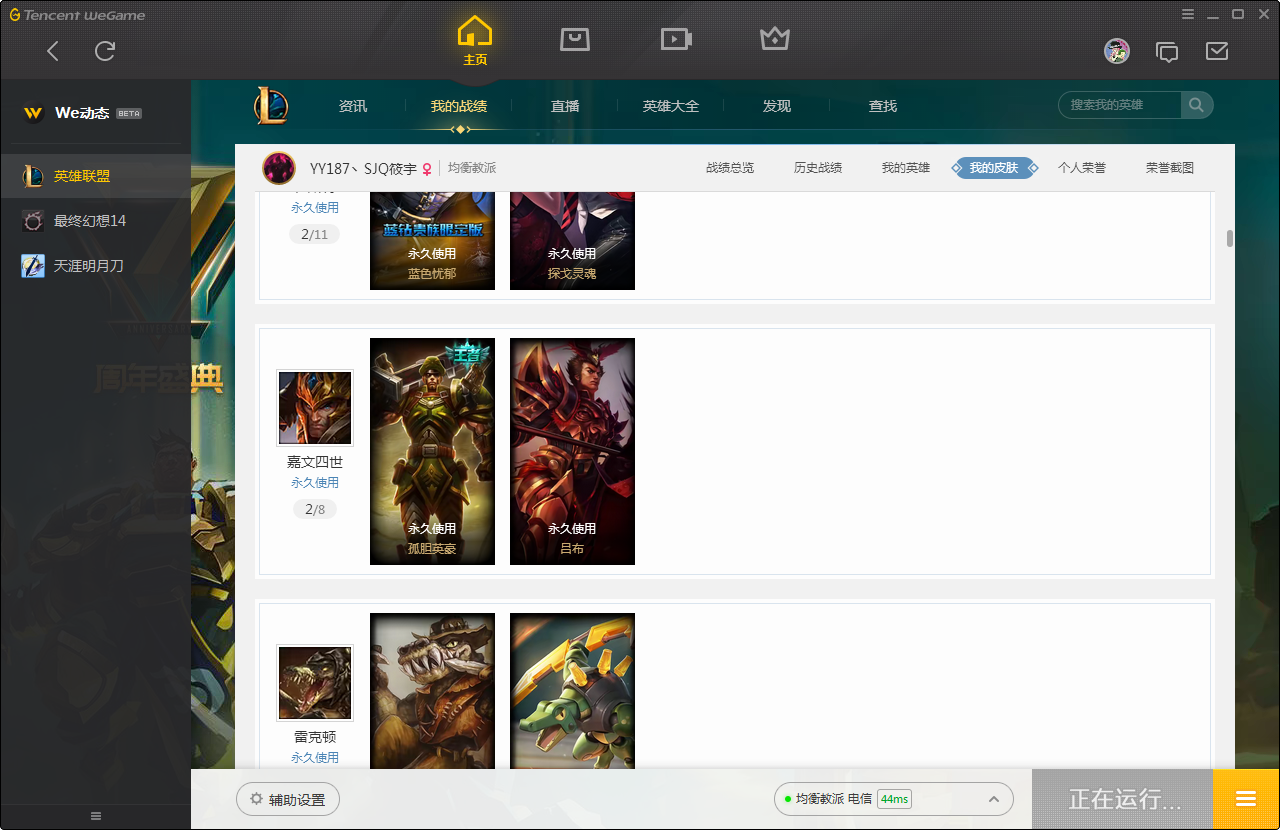Switch to the 个人荣誉 sub-tab
Viewport: 1280px width, 830px height.
1082,168
